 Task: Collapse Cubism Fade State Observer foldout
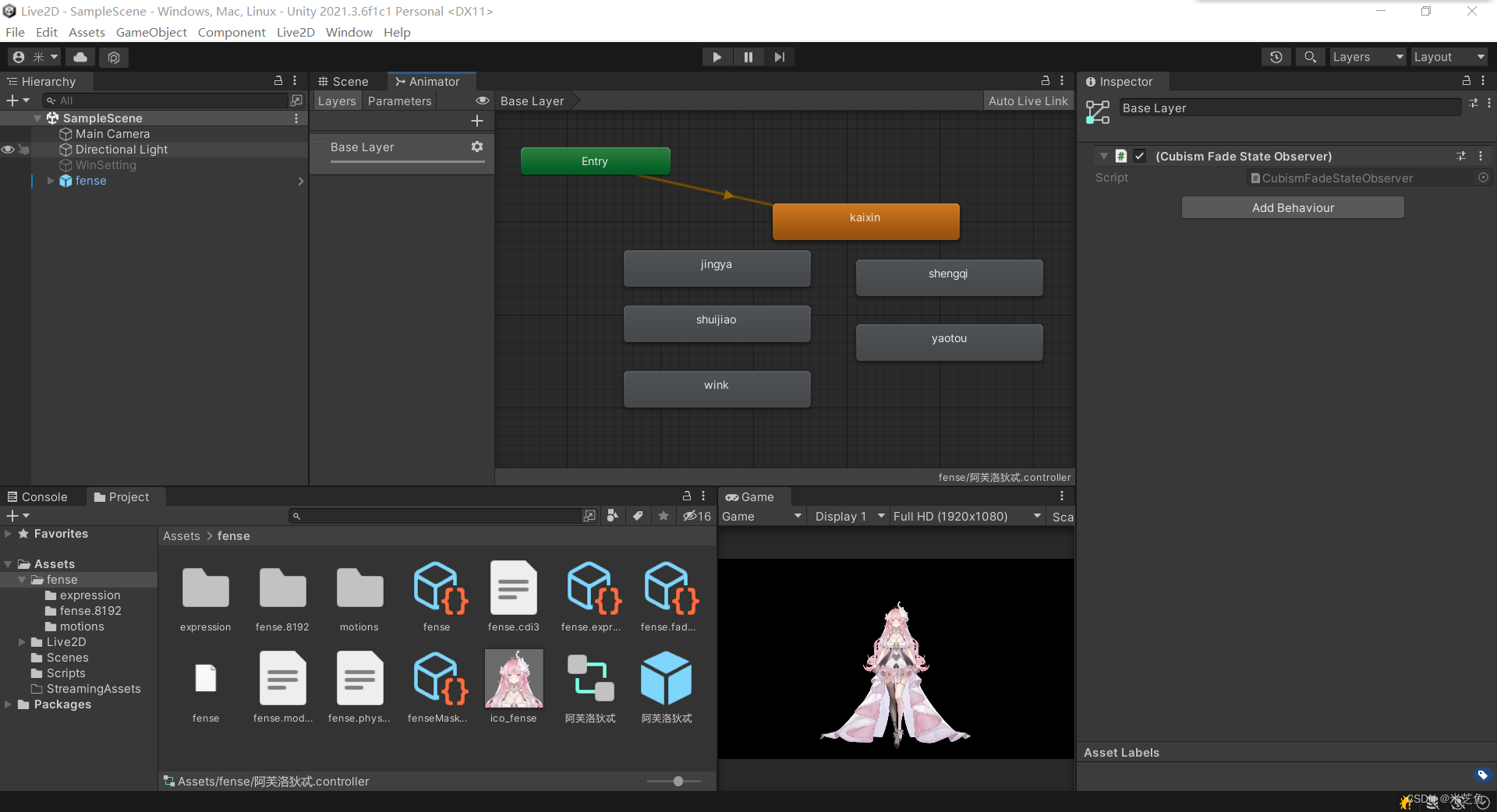pos(1104,156)
